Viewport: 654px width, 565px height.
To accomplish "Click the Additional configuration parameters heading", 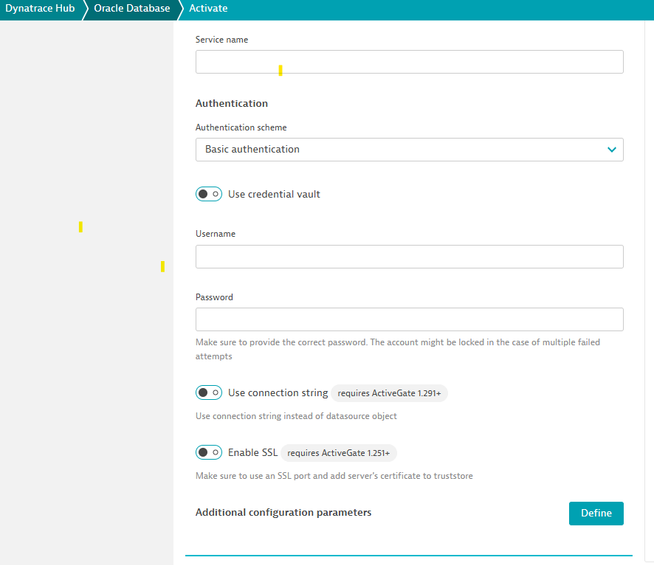I will [x=283, y=513].
